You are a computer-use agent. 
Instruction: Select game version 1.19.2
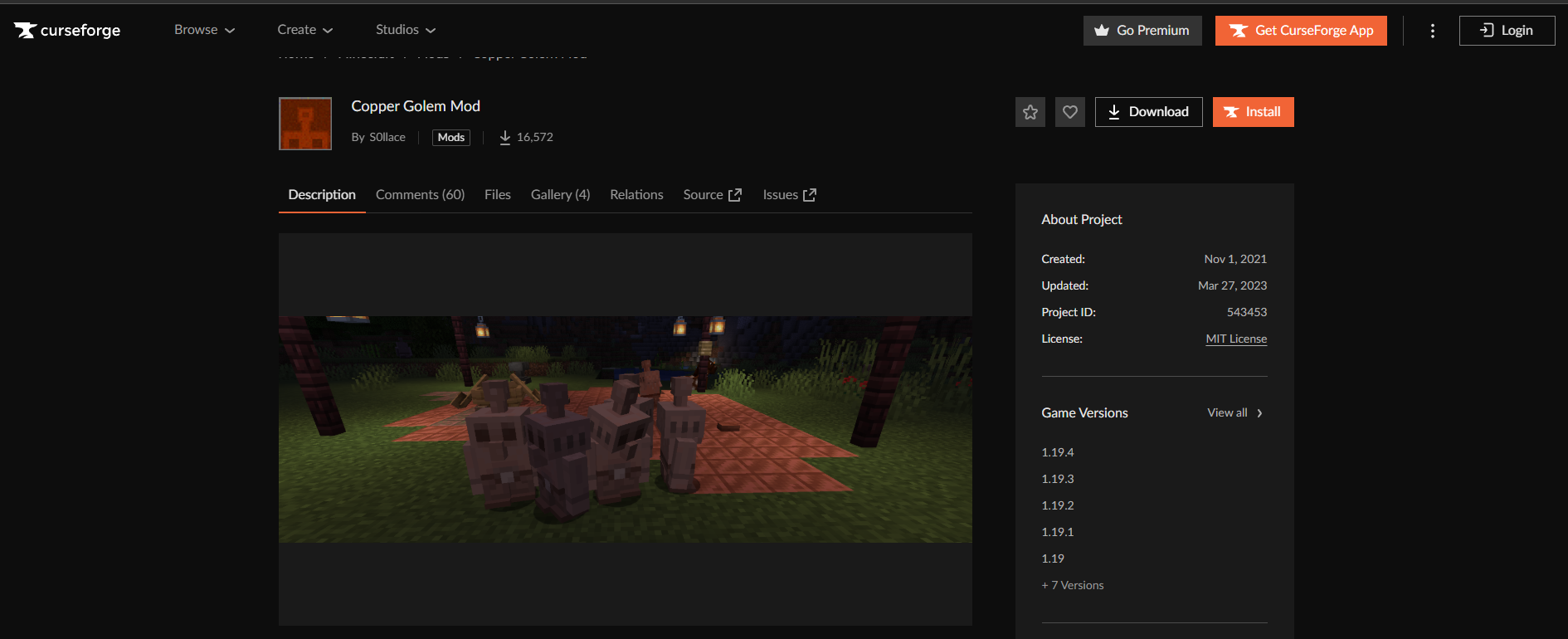[x=1058, y=505]
